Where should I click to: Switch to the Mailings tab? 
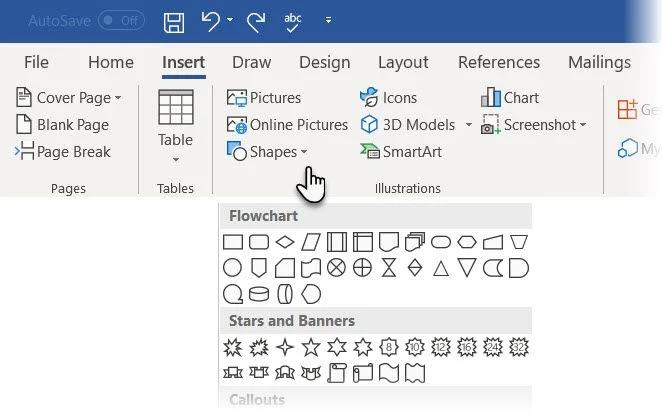599,63
